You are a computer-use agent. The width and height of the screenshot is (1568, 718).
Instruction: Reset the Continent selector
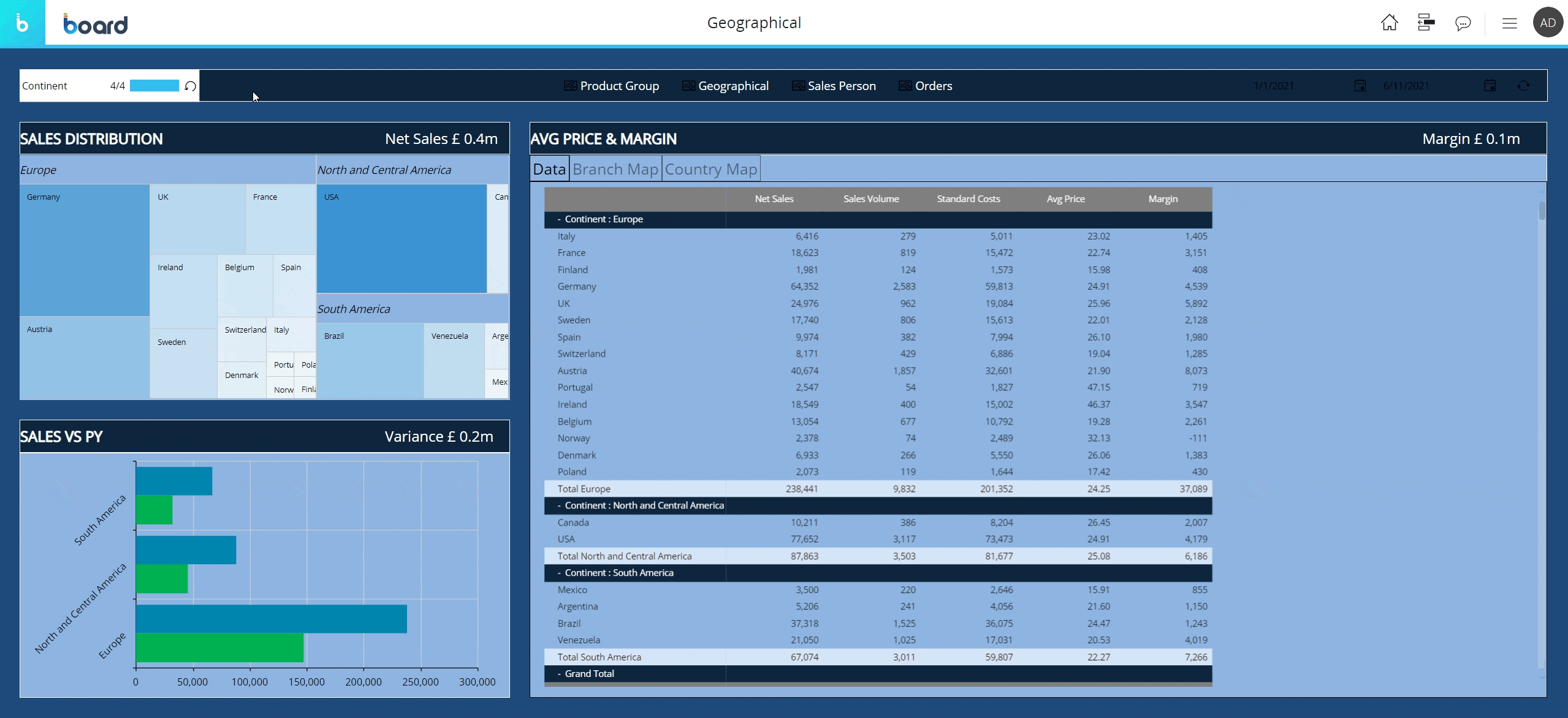tap(191, 86)
